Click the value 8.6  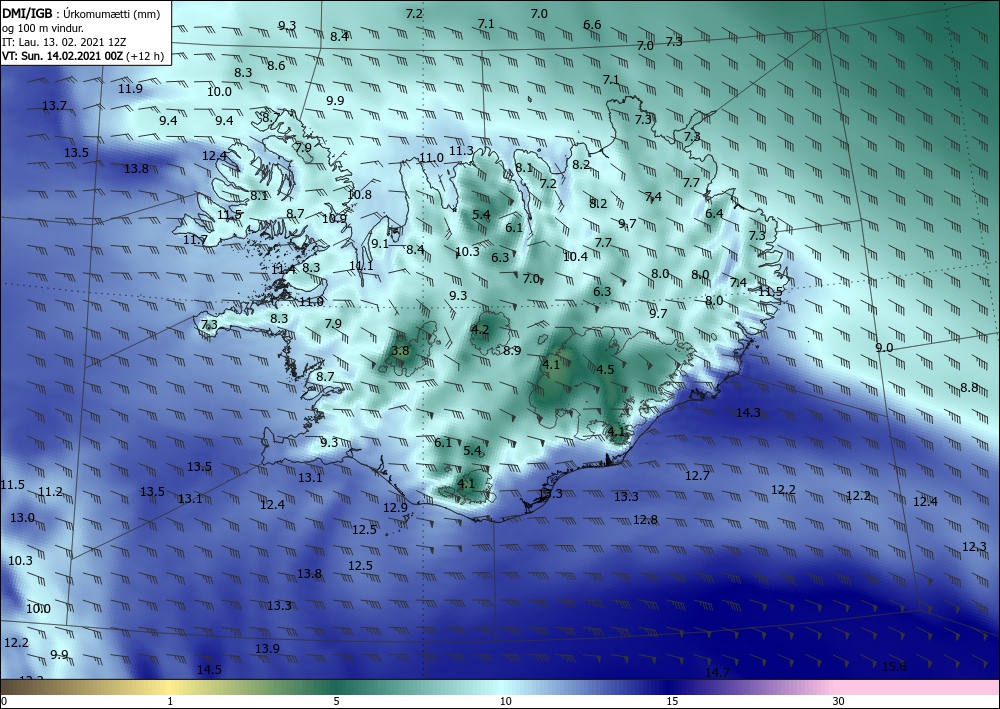pos(276,66)
